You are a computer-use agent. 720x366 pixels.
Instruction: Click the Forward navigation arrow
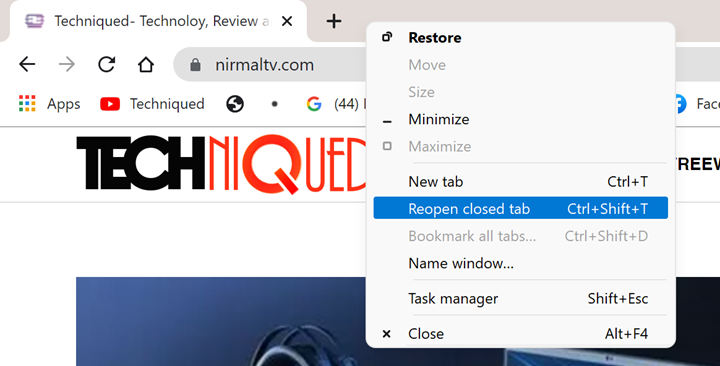(67, 64)
